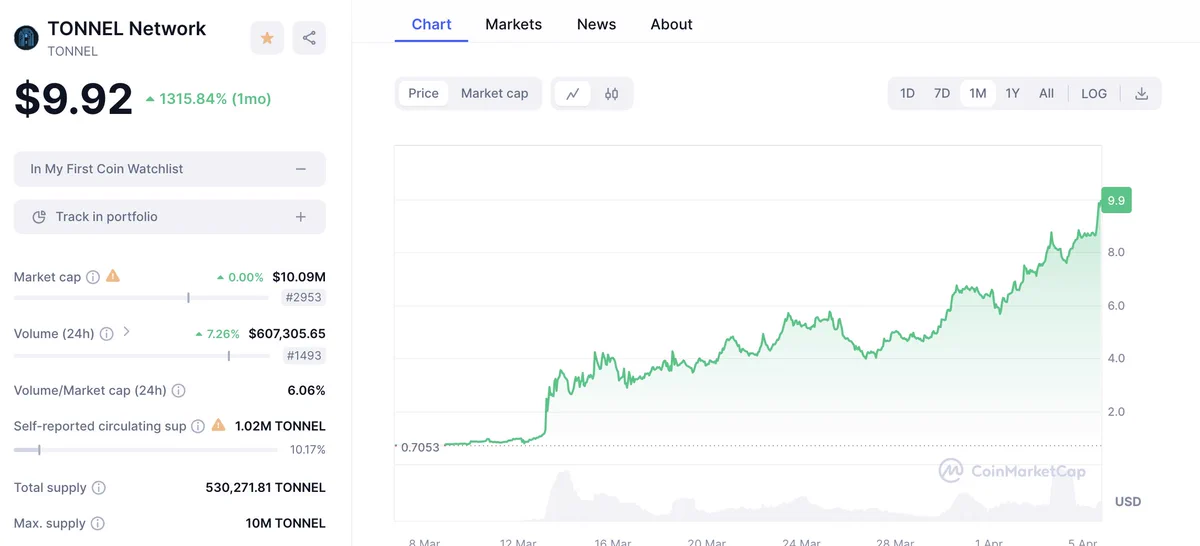The image size is (1200, 546).
Task: Click Market cap rank #2953 badge
Action: click(x=304, y=297)
